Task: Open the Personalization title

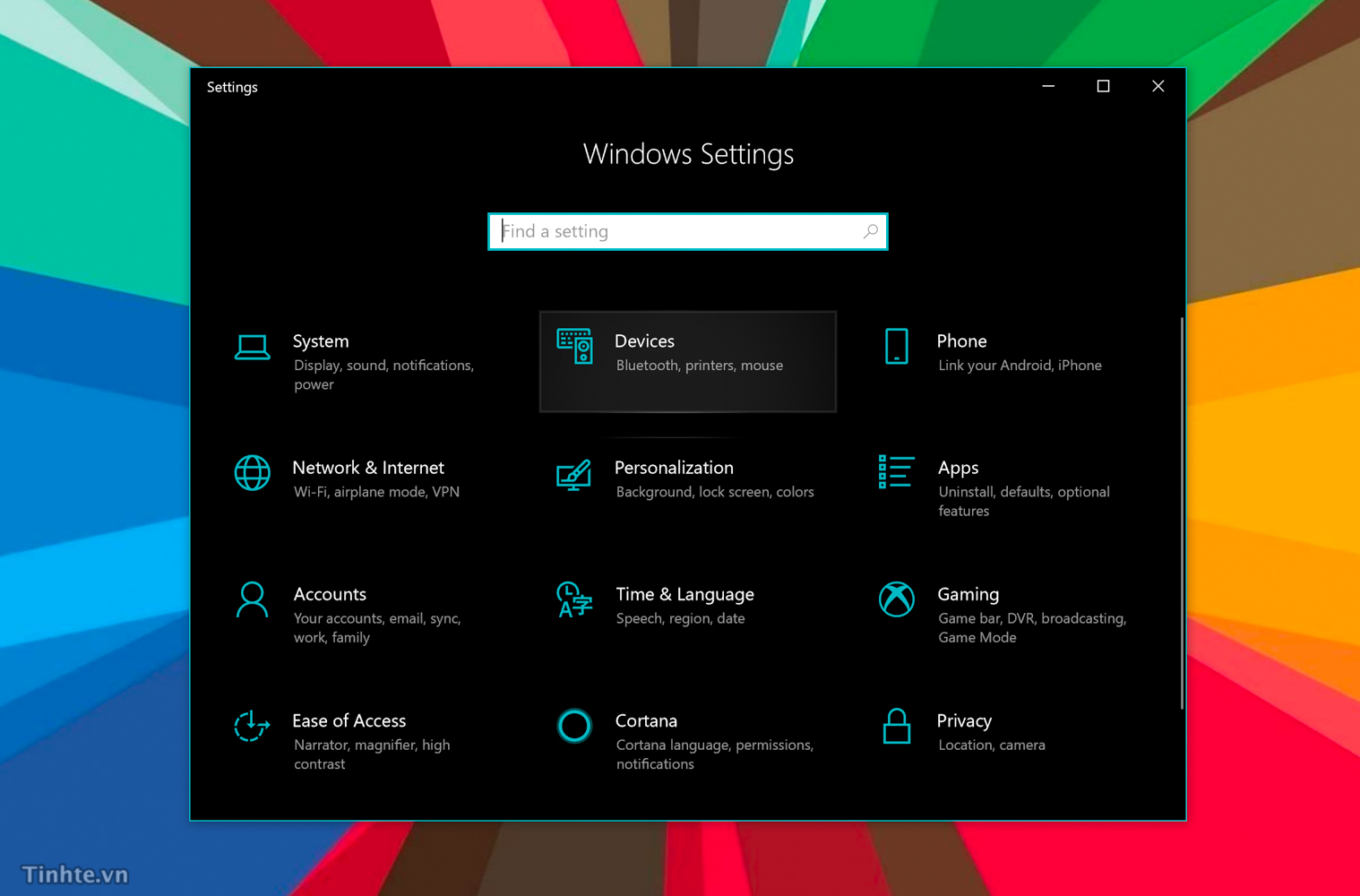Action: (674, 468)
